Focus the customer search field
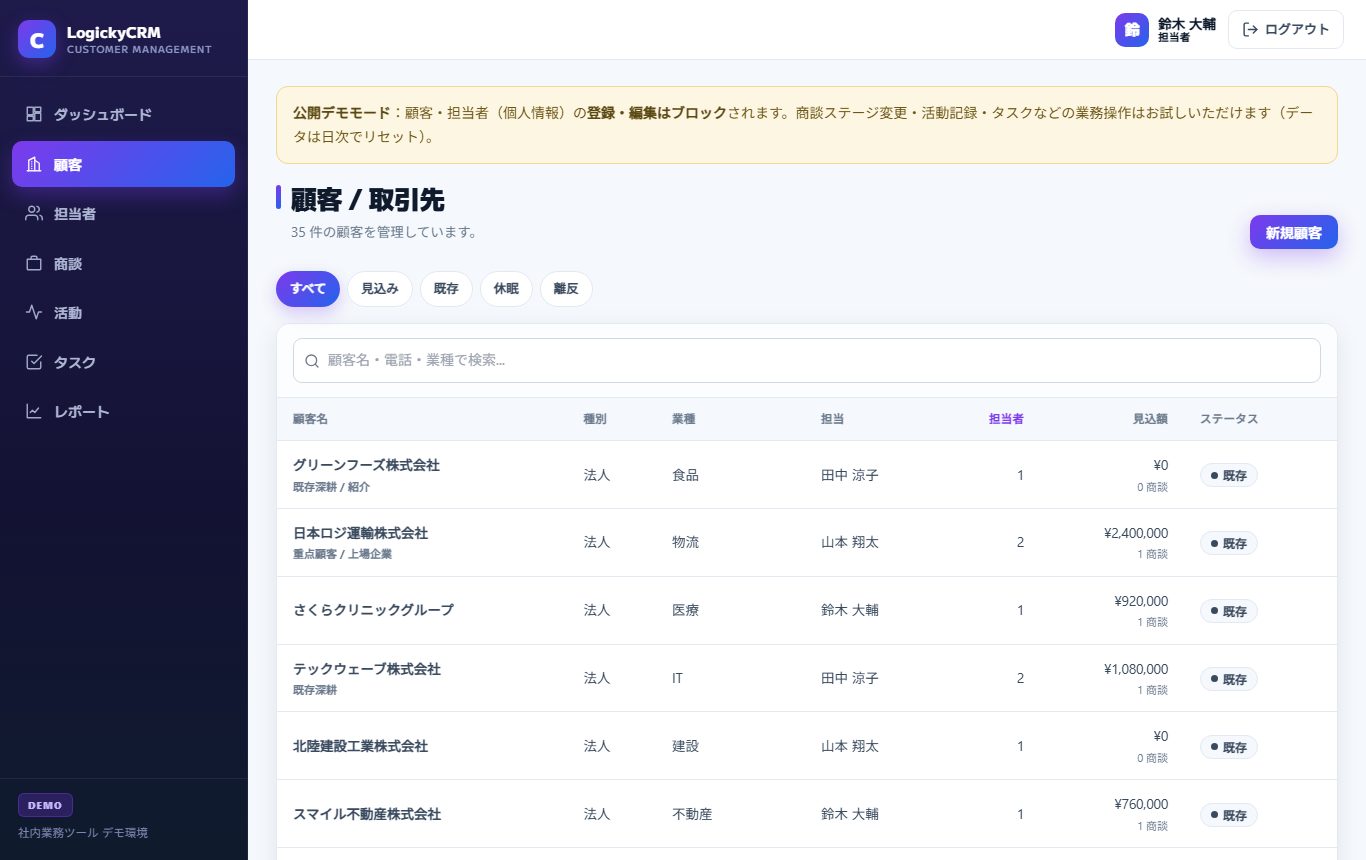This screenshot has width=1366, height=860. click(x=807, y=360)
